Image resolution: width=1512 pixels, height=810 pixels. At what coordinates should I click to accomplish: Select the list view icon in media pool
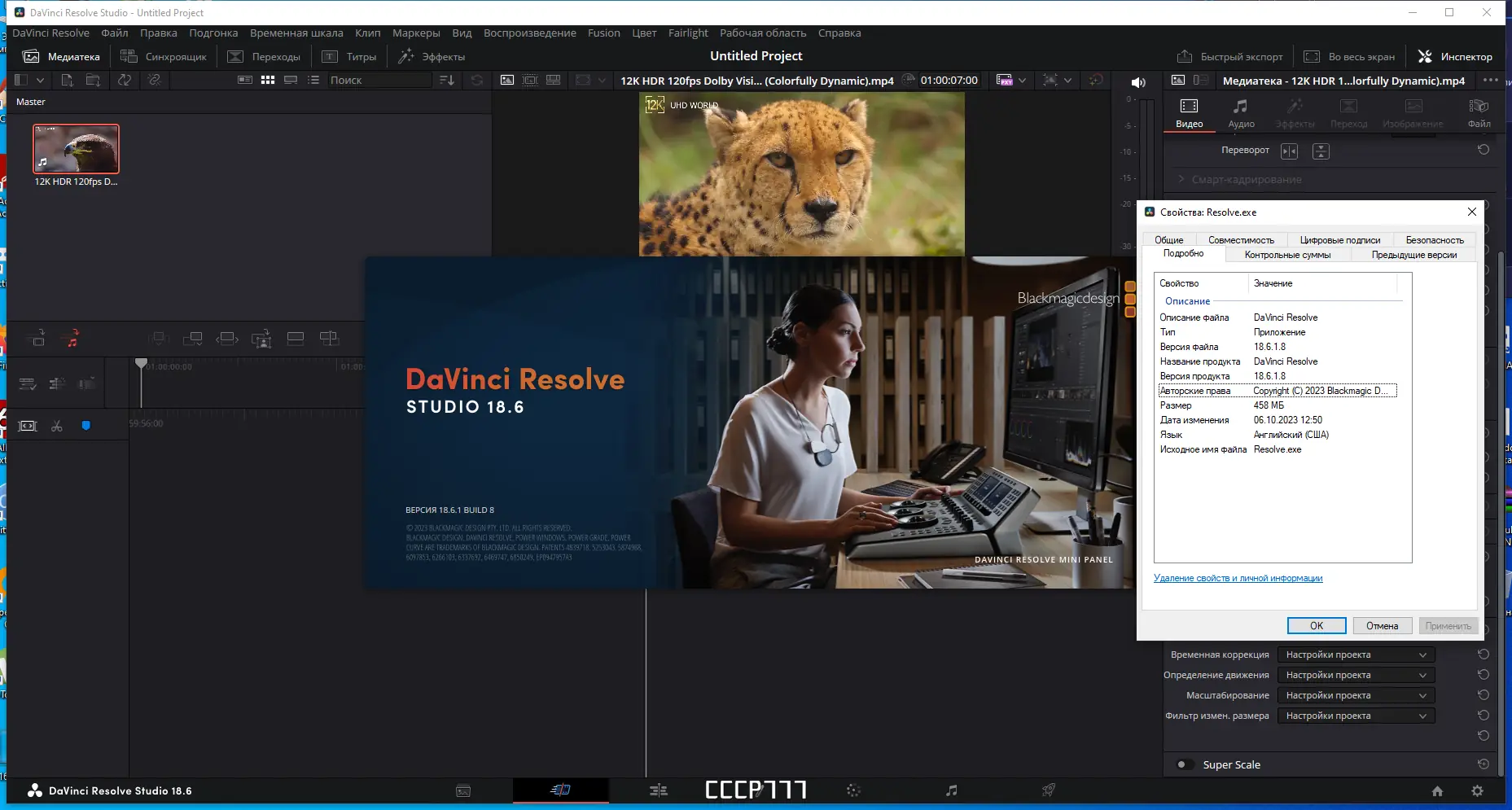coord(313,80)
